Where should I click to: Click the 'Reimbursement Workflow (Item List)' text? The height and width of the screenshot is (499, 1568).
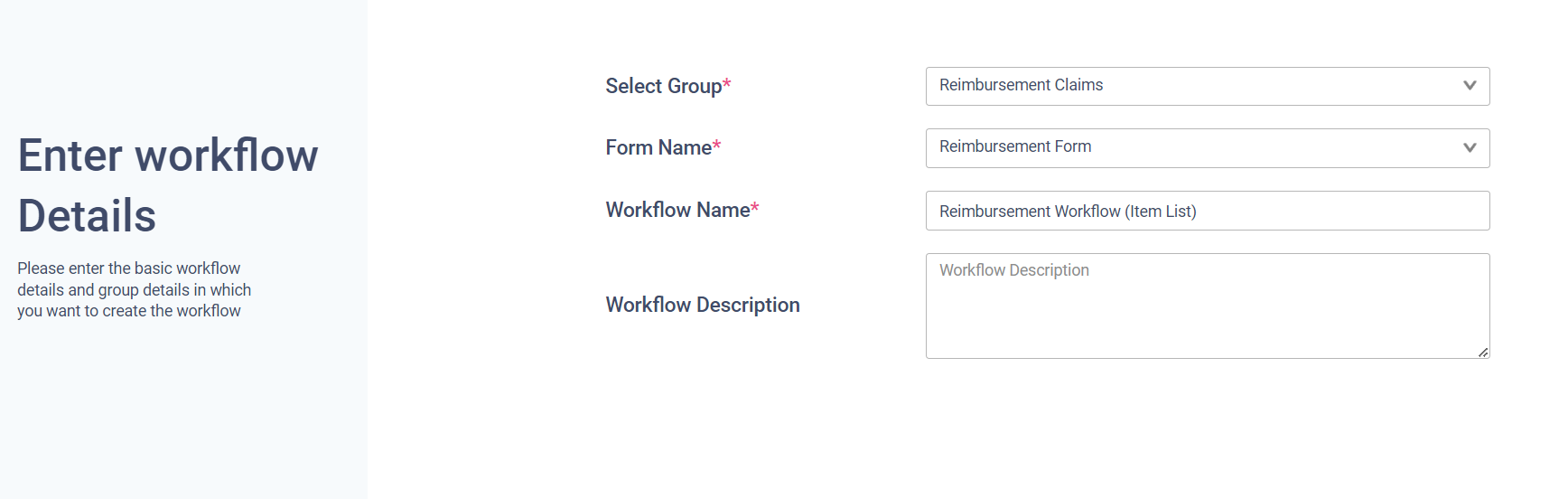pos(1067,212)
